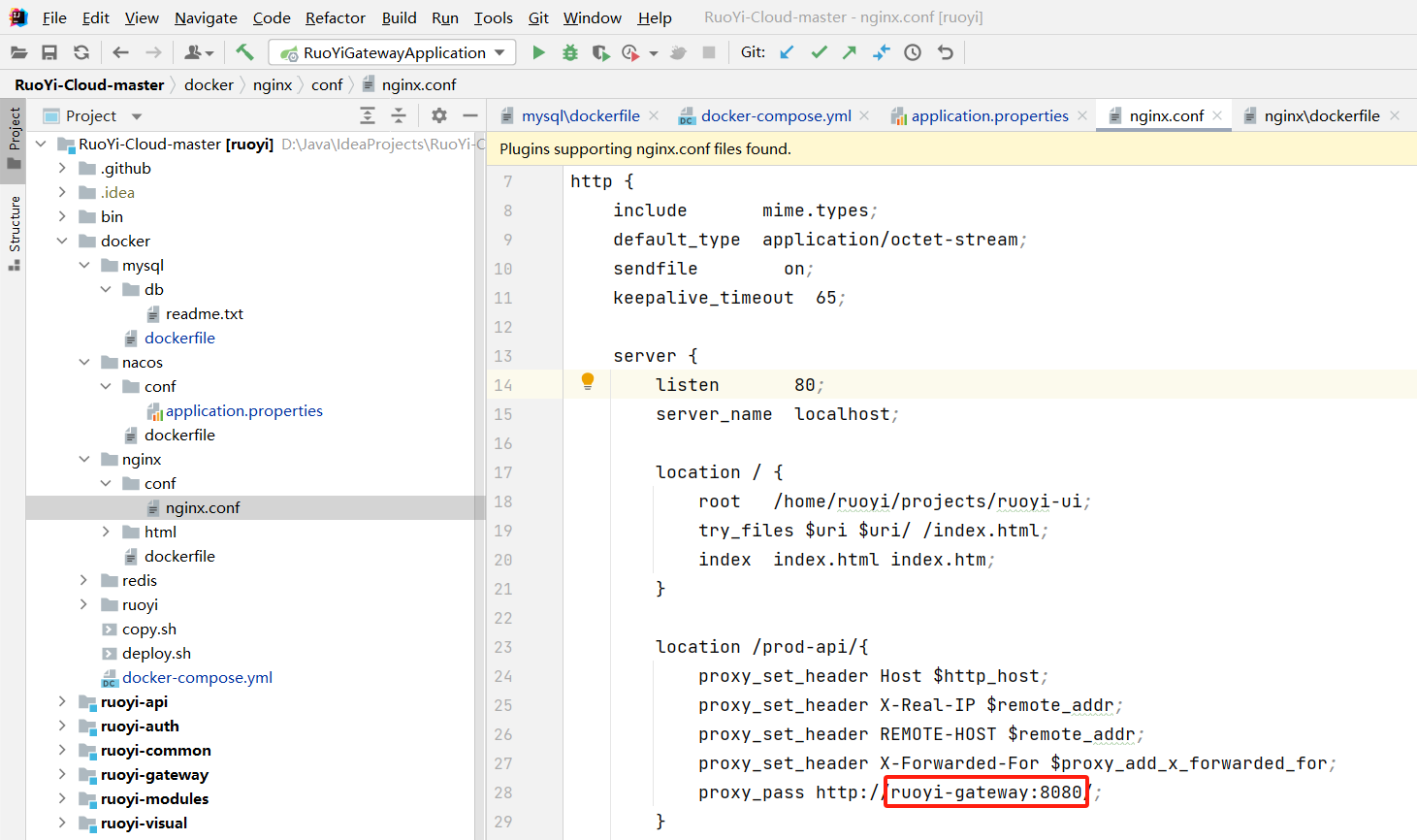Start Debug with the bug icon
This screenshot has width=1417, height=840.
click(x=570, y=52)
